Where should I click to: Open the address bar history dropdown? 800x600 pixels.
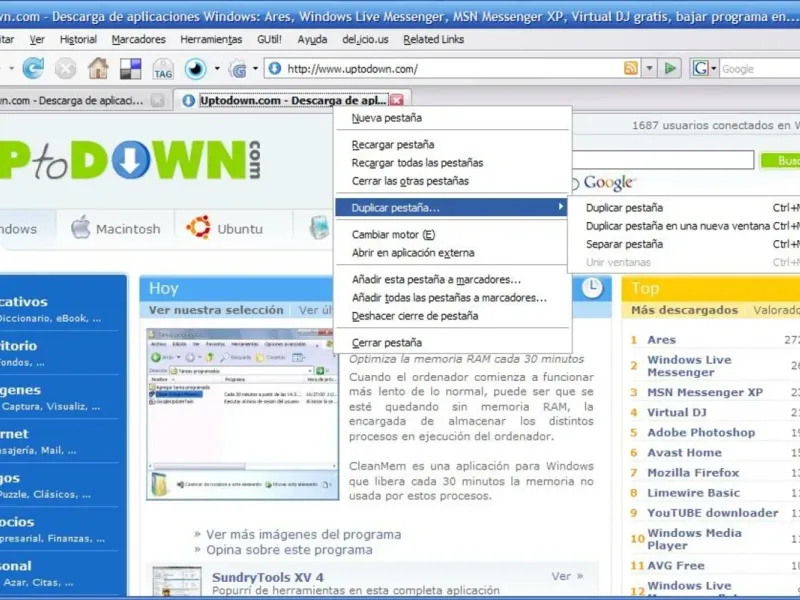click(x=649, y=68)
